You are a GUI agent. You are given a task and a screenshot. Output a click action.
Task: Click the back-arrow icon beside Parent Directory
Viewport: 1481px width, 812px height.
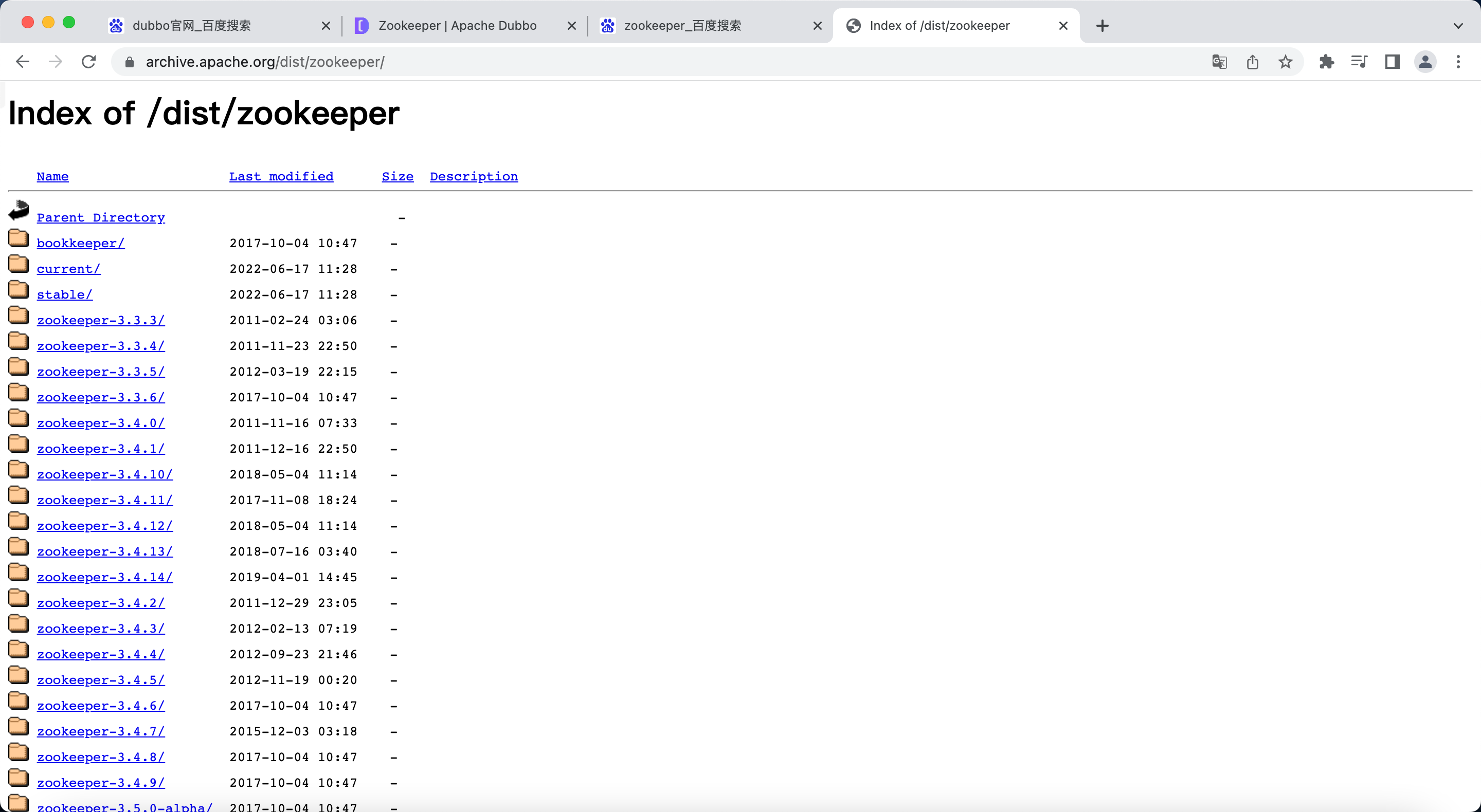(19, 210)
